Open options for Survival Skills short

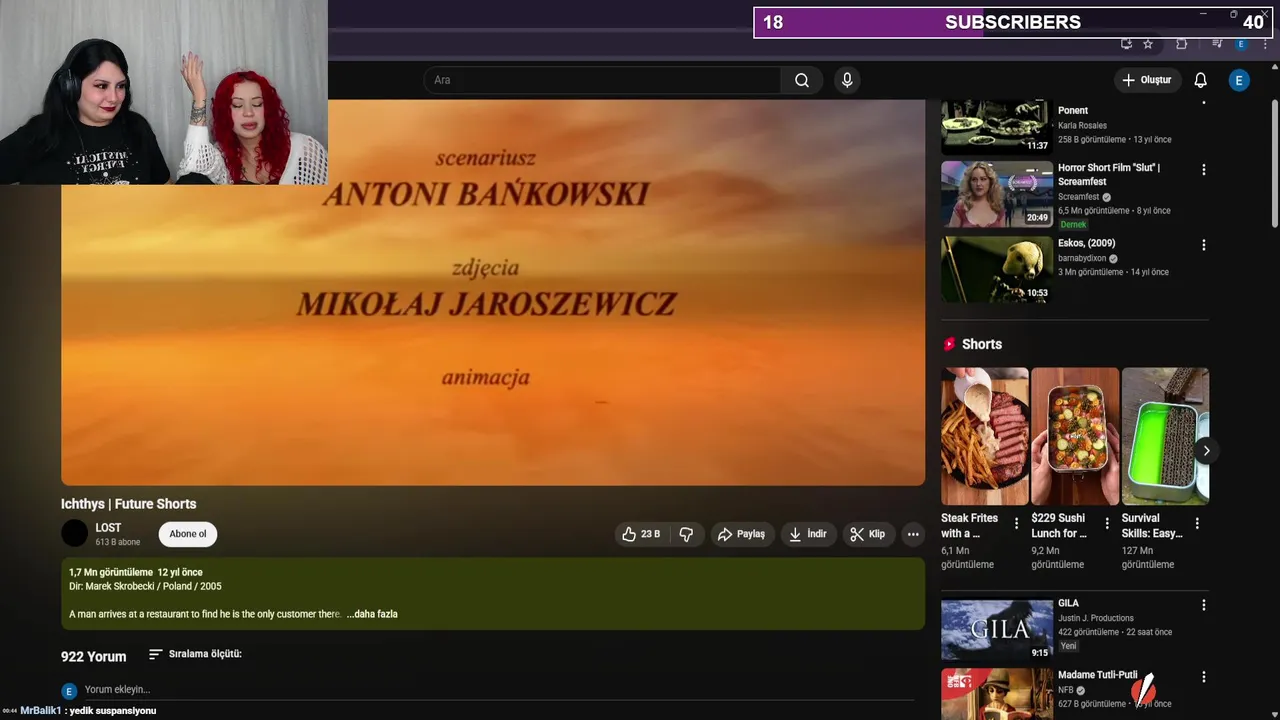pyautogui.click(x=1197, y=524)
